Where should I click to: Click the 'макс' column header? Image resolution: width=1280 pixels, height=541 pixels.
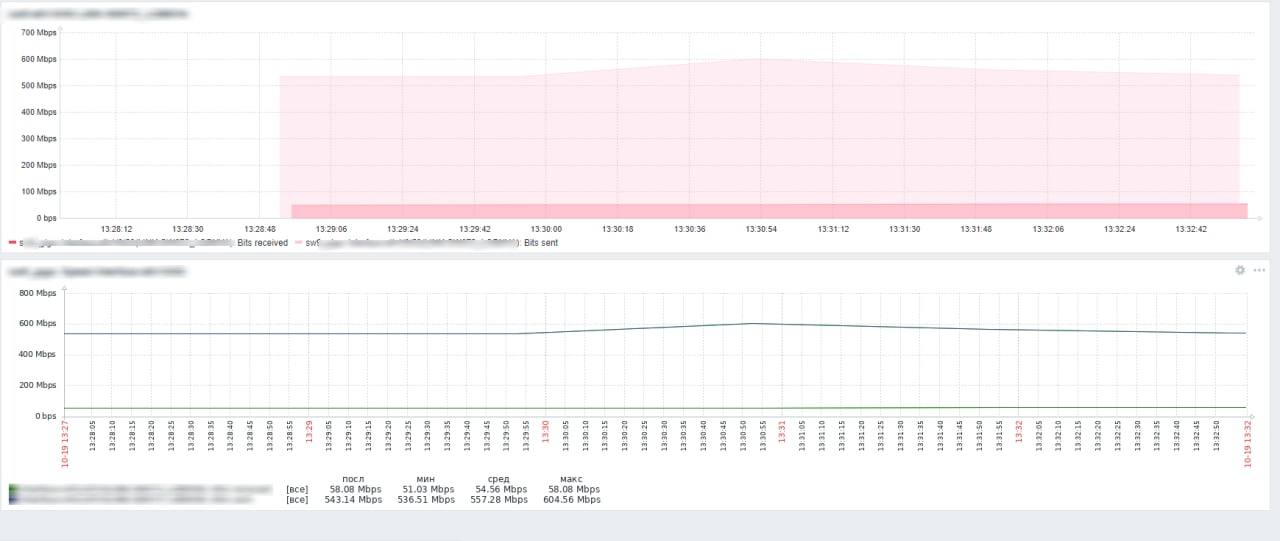point(572,479)
